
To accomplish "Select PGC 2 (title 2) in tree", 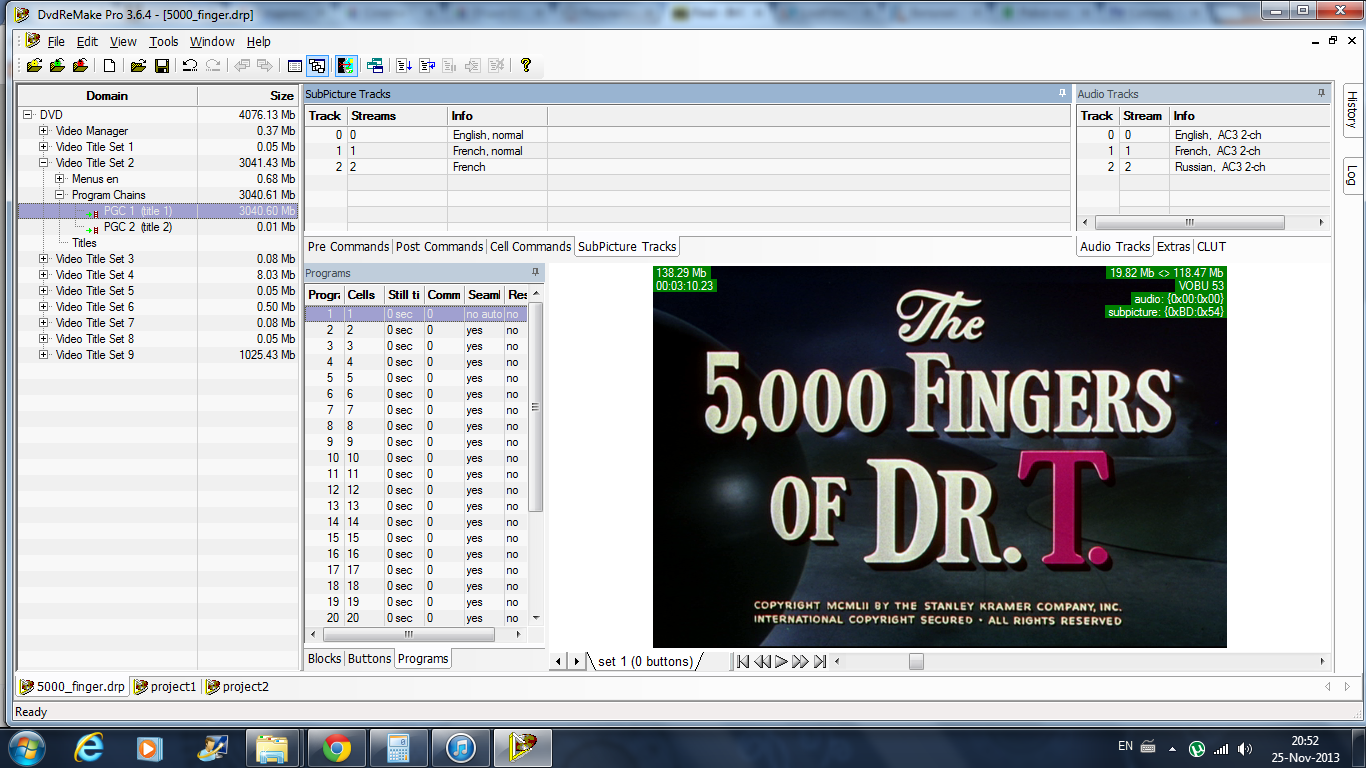I will point(137,227).
